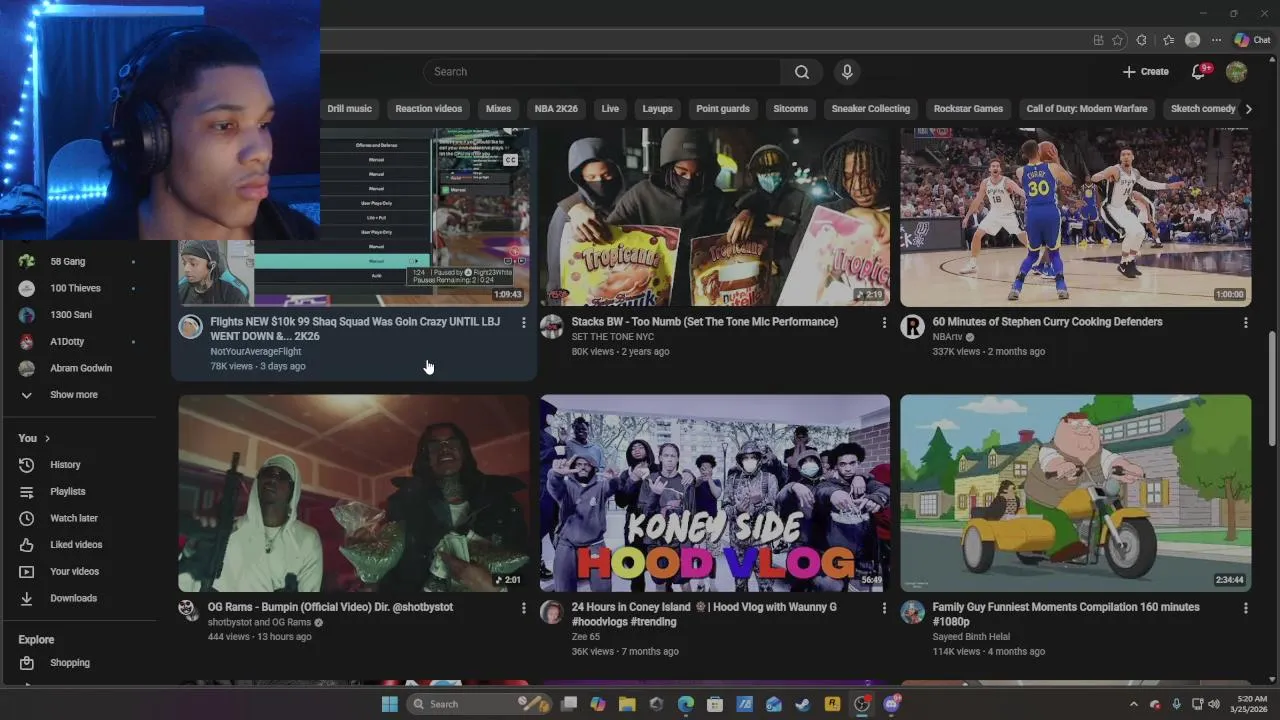This screenshot has width=1280, height=720.
Task: Open the YouTube account avatar menu
Action: (1237, 72)
